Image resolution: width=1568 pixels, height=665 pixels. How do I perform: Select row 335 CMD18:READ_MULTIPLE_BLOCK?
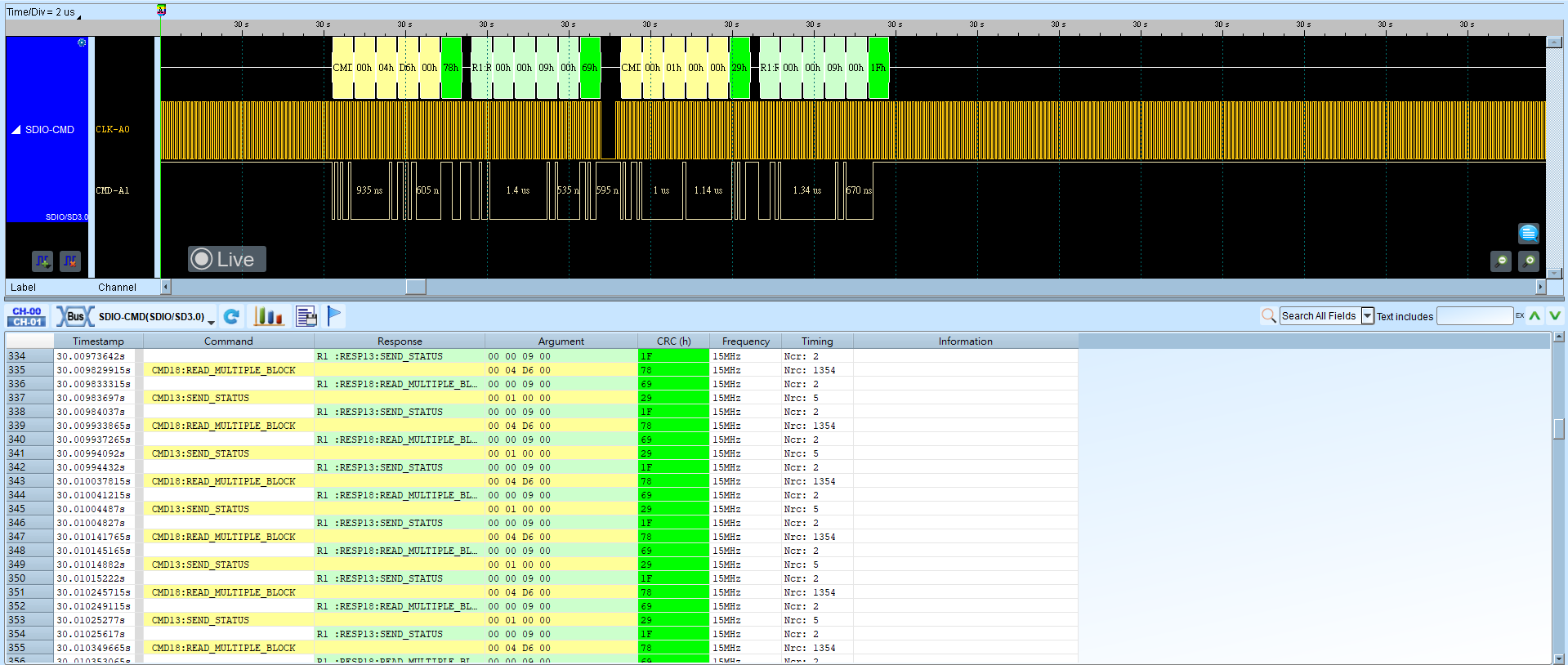[542, 370]
